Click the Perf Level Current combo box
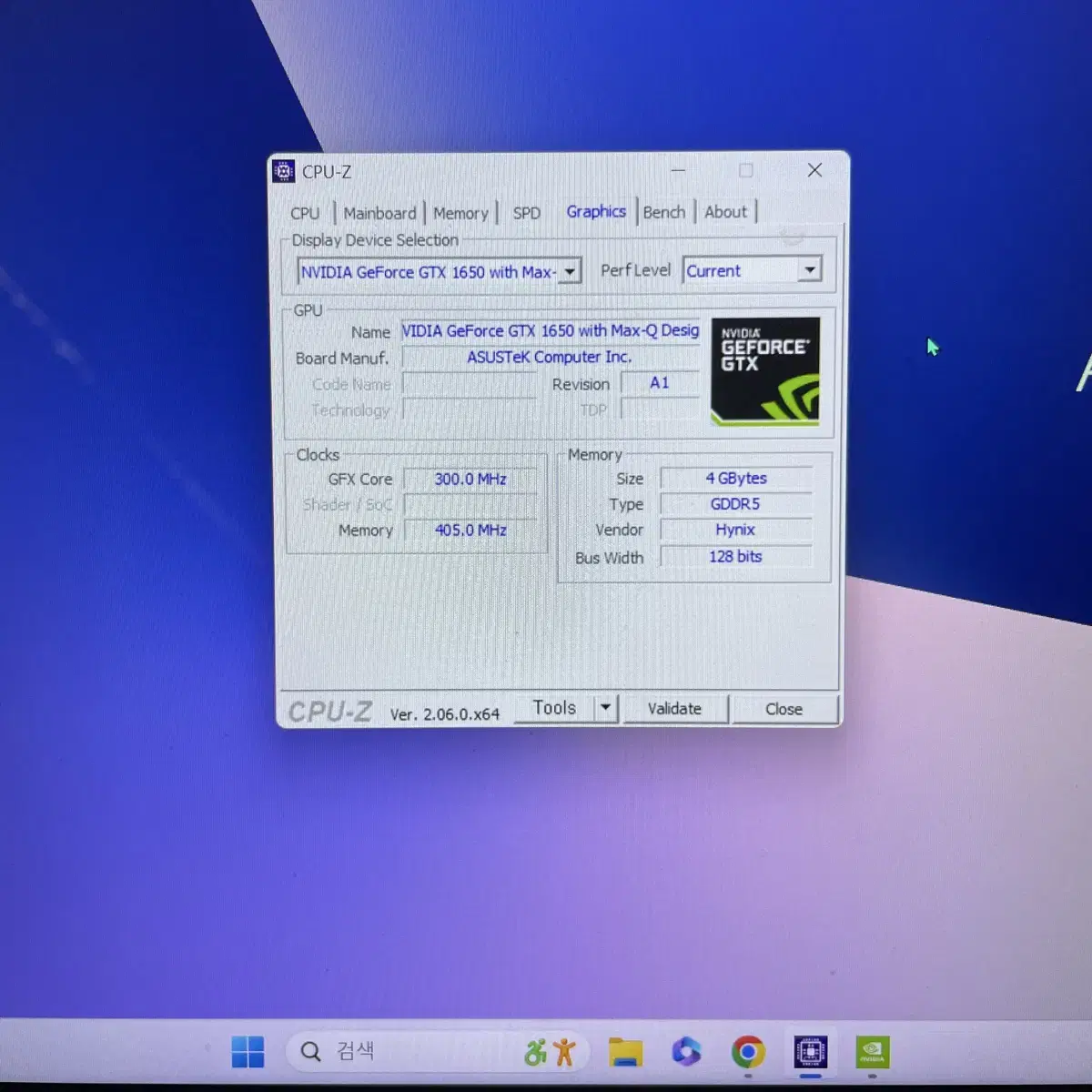 (x=753, y=270)
